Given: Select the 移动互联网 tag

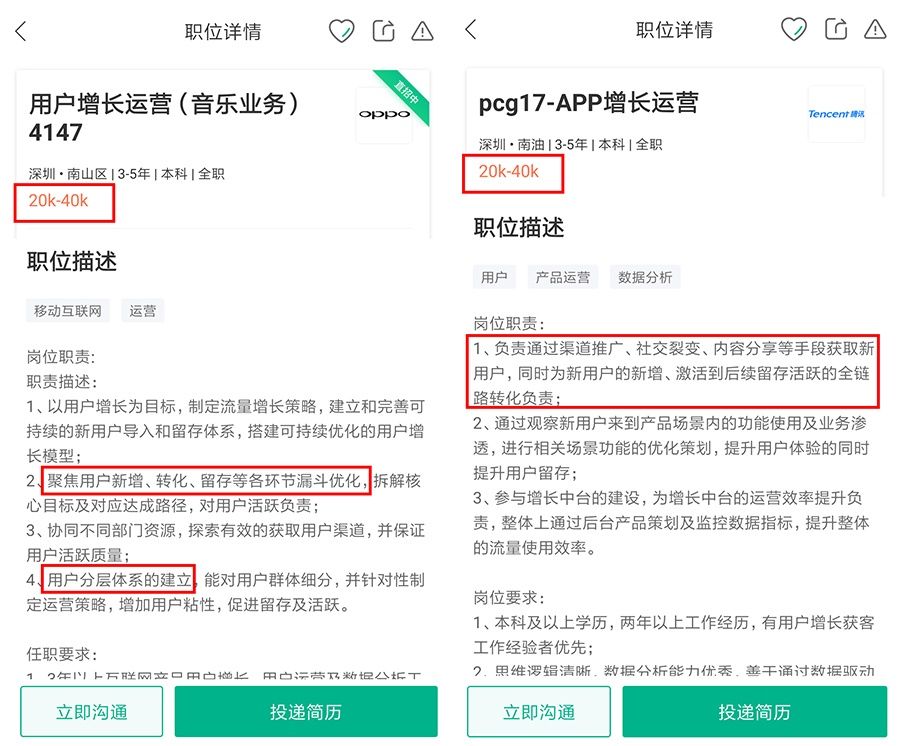Looking at the screenshot, I should coord(68,311).
